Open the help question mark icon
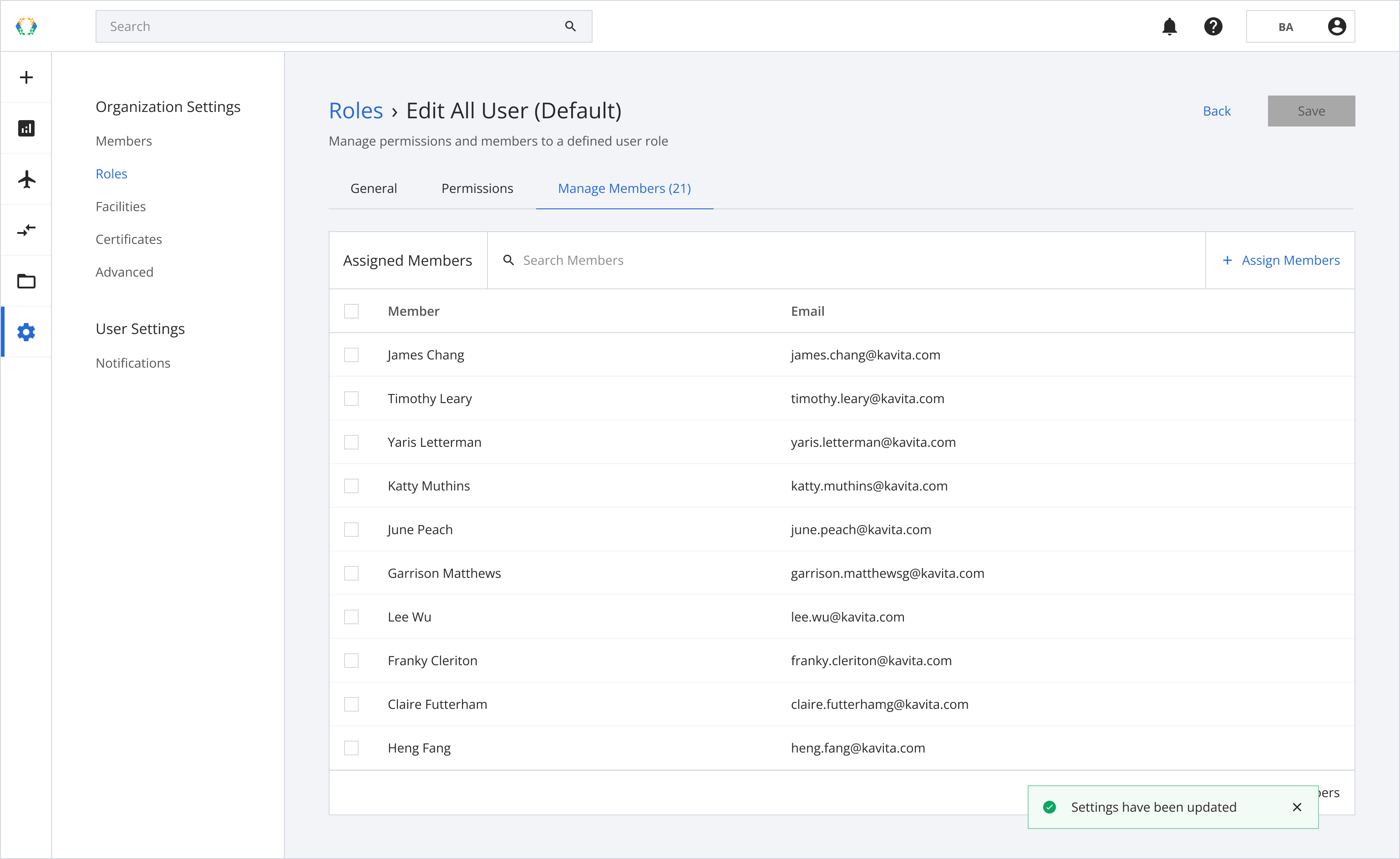Image resolution: width=1400 pixels, height=859 pixels. click(x=1213, y=27)
